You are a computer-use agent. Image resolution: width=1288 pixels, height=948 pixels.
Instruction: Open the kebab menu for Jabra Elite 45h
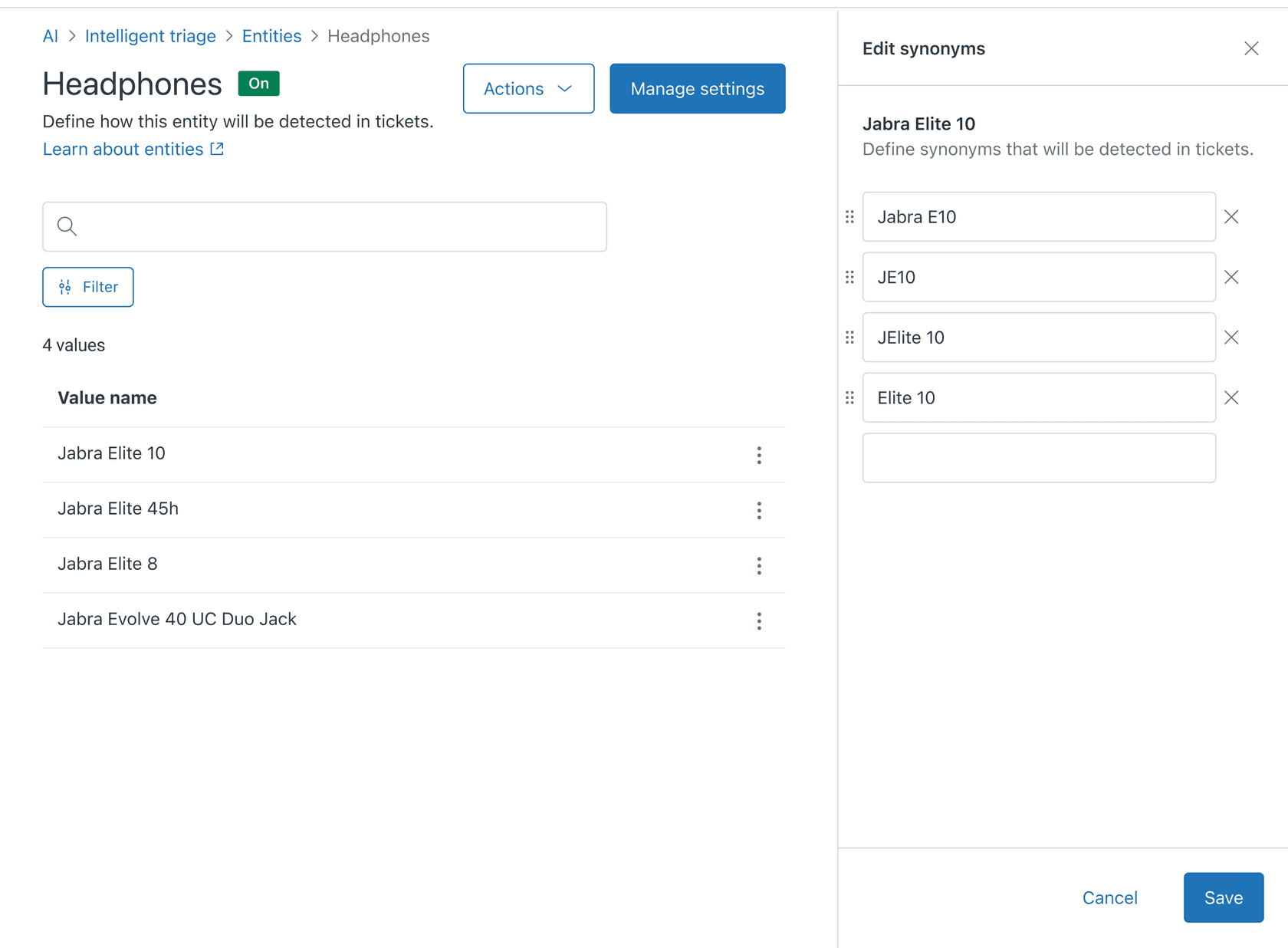coord(758,510)
